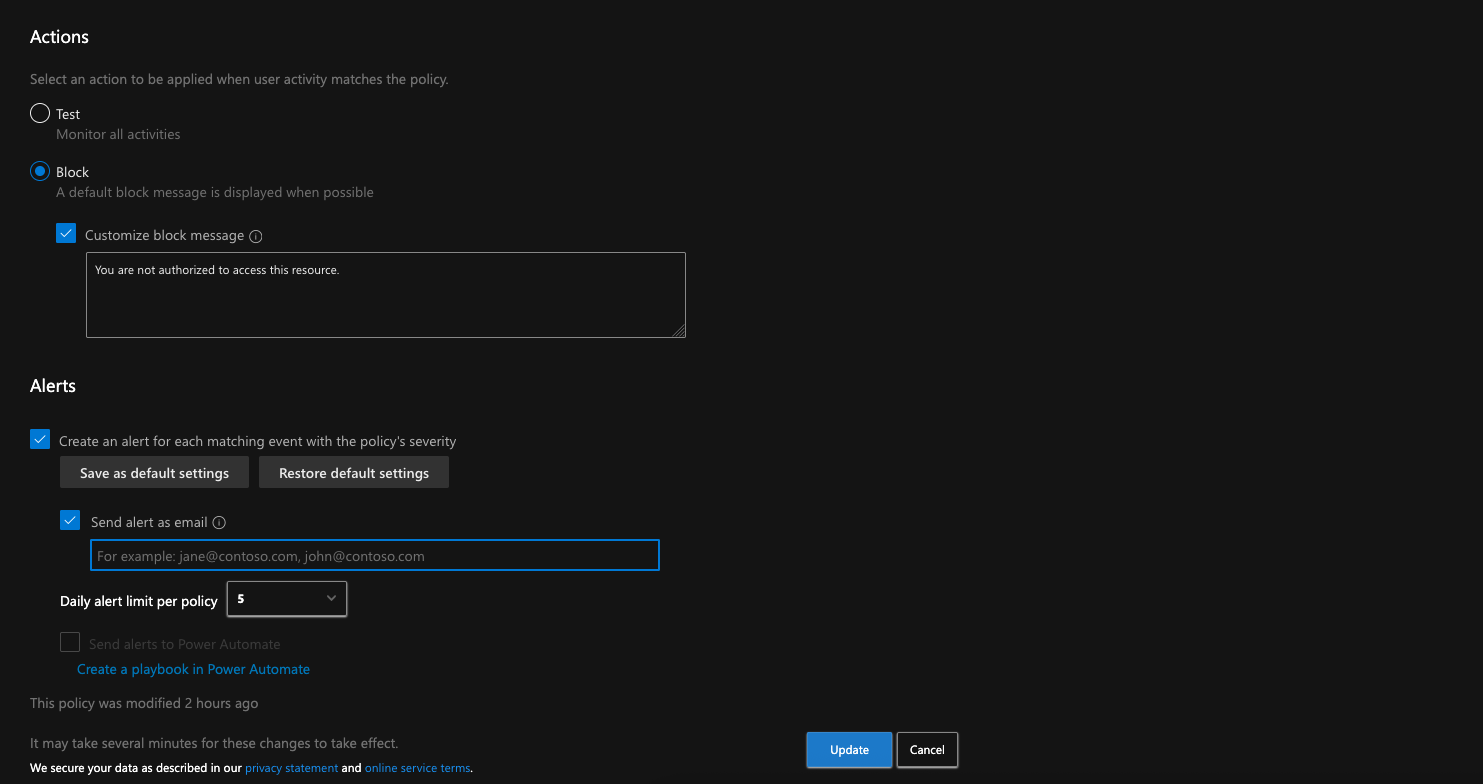Select the Test action radio button

pos(40,112)
